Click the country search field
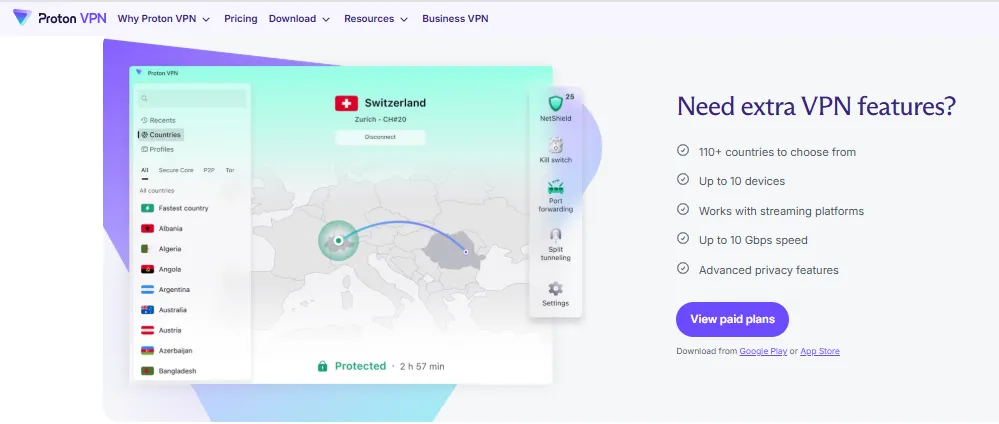Viewport: 999px width, 424px height. 192,98
